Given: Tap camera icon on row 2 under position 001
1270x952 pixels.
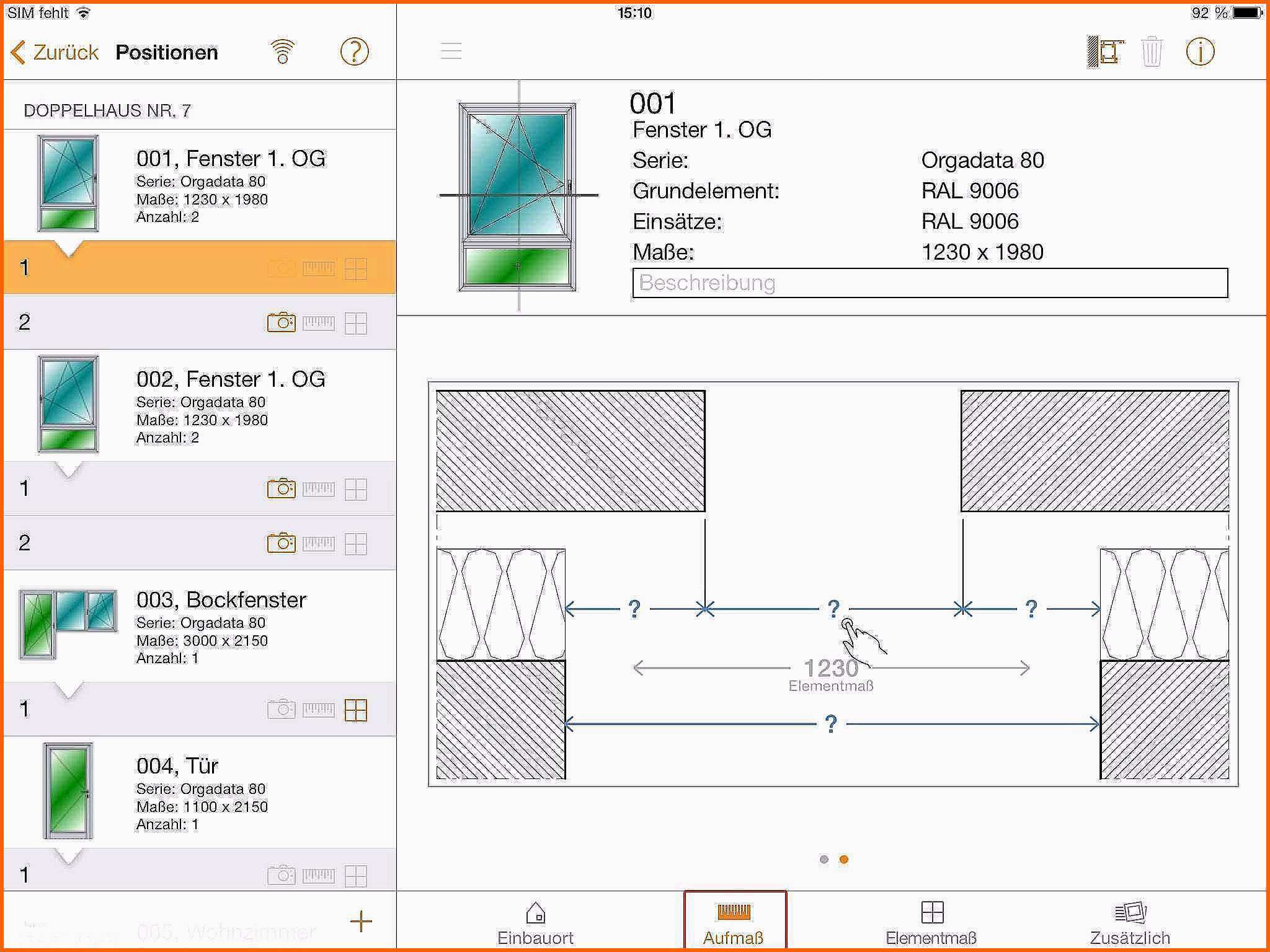Looking at the screenshot, I should click(281, 322).
